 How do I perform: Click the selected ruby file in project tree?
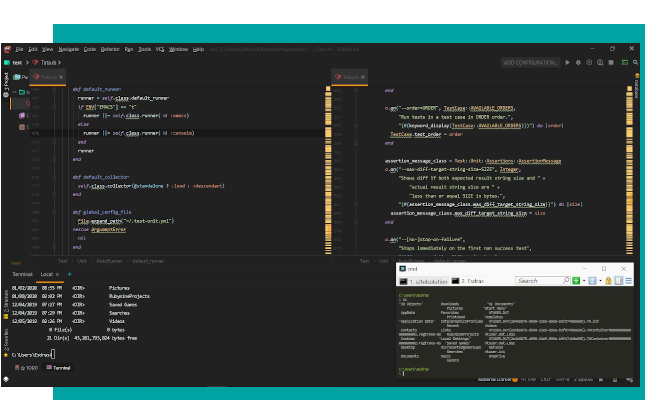(x=28, y=104)
